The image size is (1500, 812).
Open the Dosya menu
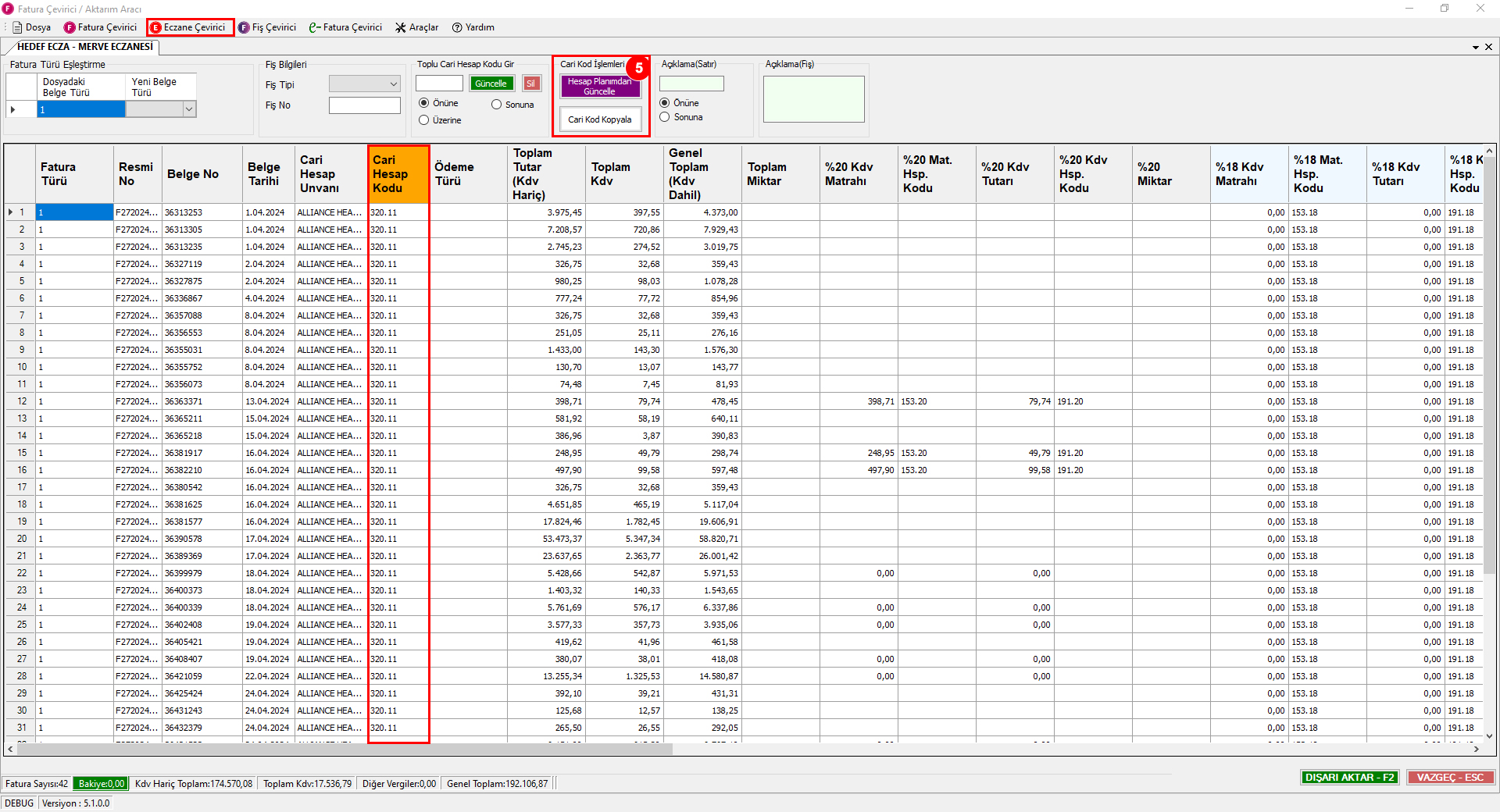31,27
